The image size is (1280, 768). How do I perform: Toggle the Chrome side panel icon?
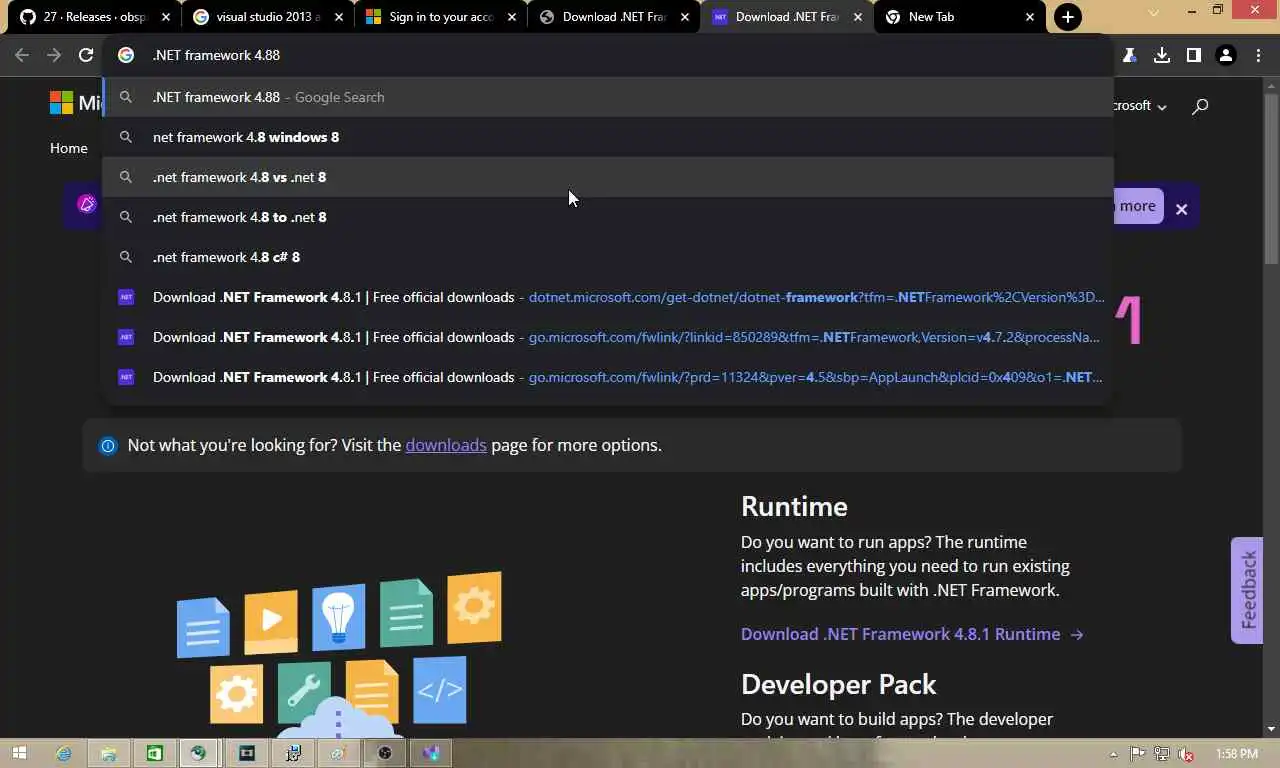pyautogui.click(x=1194, y=56)
